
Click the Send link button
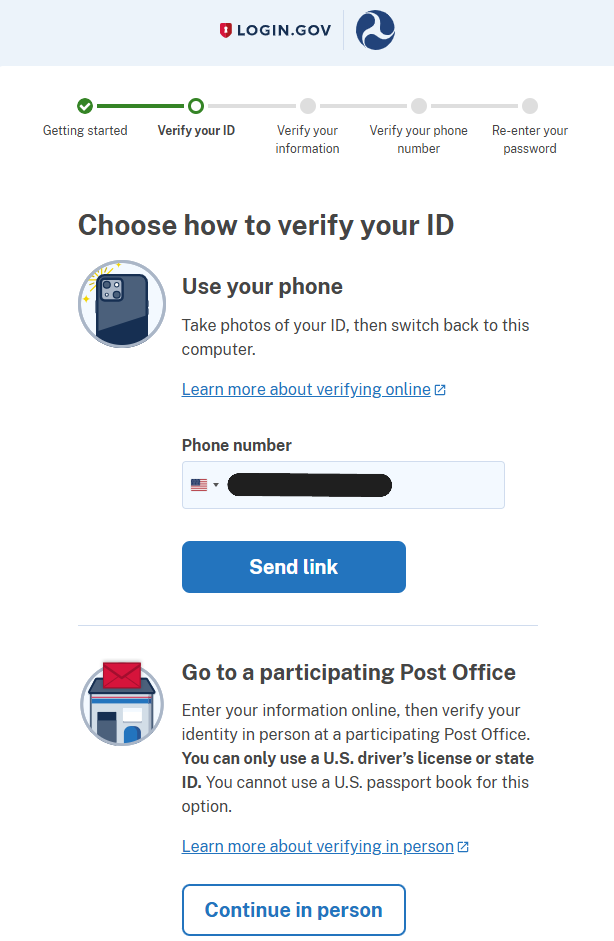[293, 566]
